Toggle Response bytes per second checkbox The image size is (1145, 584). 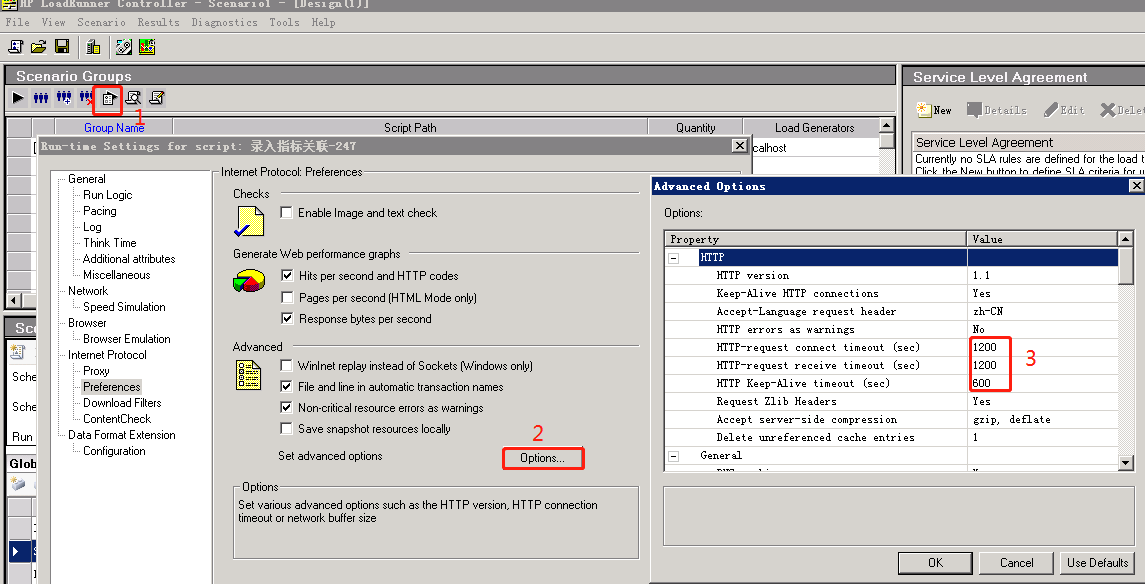(287, 319)
